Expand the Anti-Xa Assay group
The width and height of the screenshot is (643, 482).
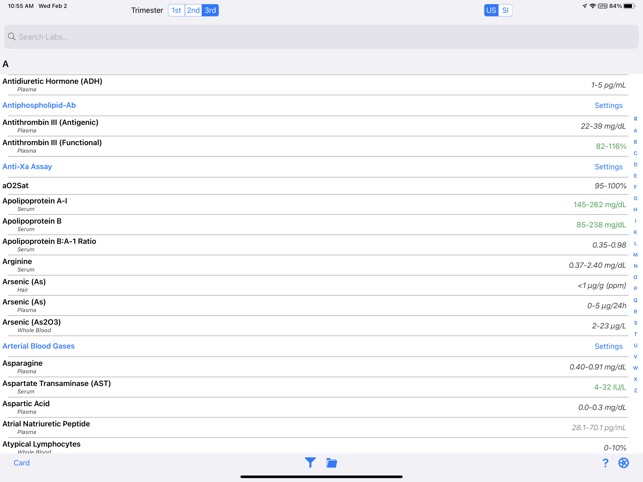pyautogui.click(x=27, y=167)
